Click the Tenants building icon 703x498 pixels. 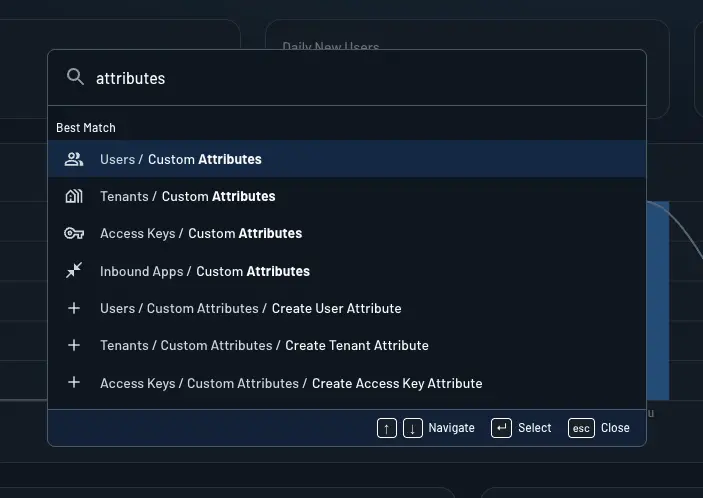click(74, 196)
